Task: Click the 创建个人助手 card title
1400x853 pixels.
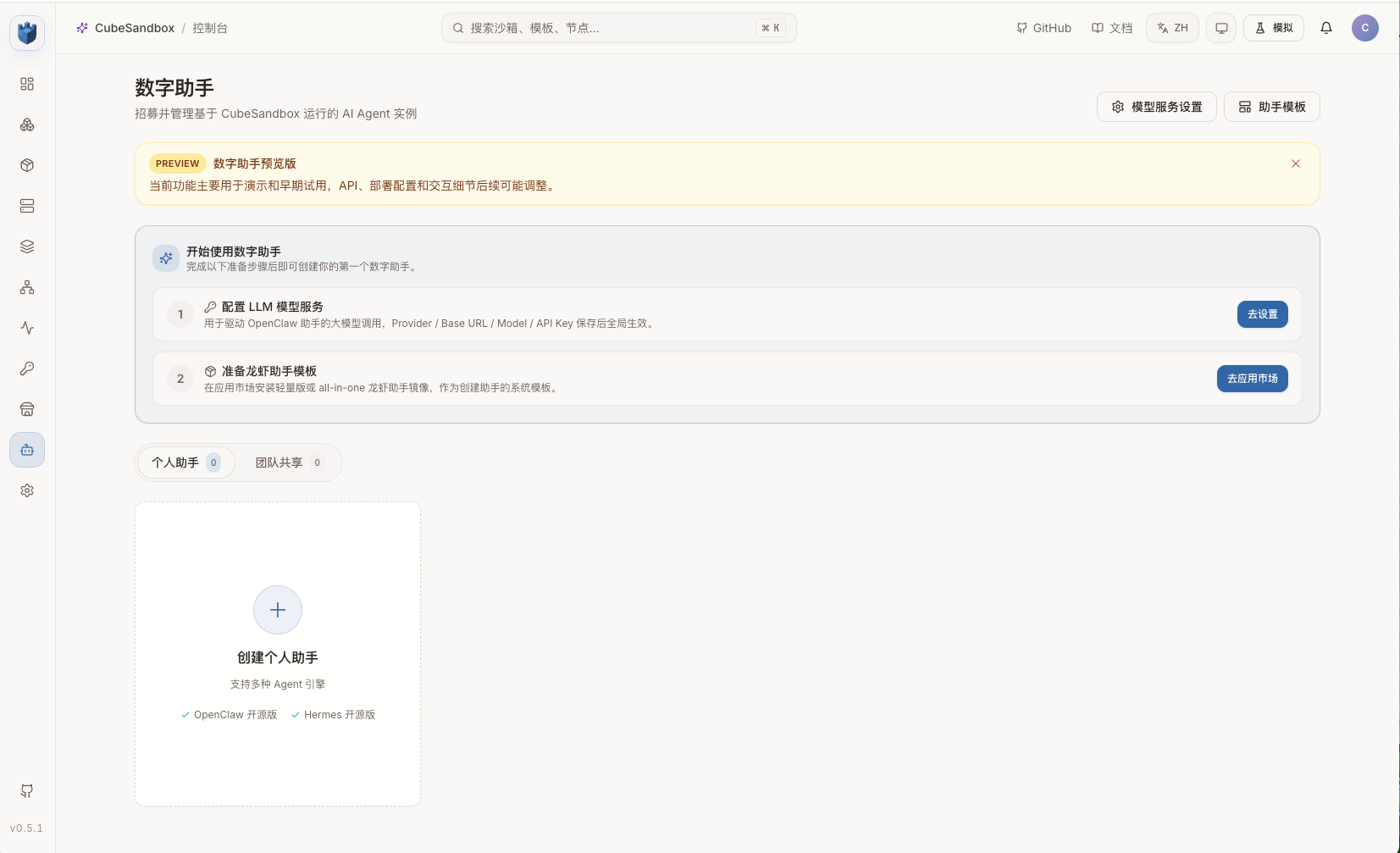Action: pos(278,657)
